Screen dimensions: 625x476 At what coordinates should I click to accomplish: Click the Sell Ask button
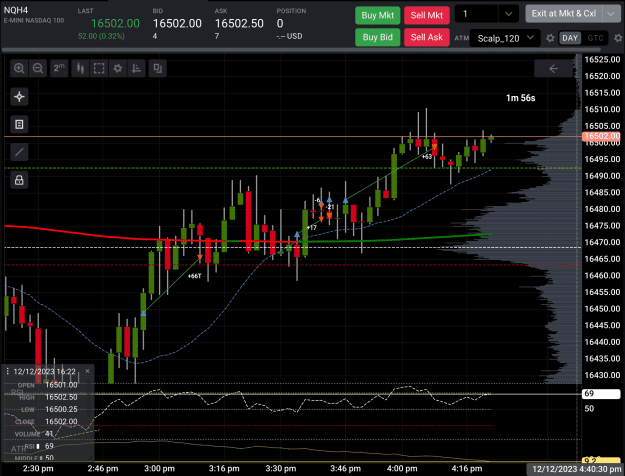(426, 37)
